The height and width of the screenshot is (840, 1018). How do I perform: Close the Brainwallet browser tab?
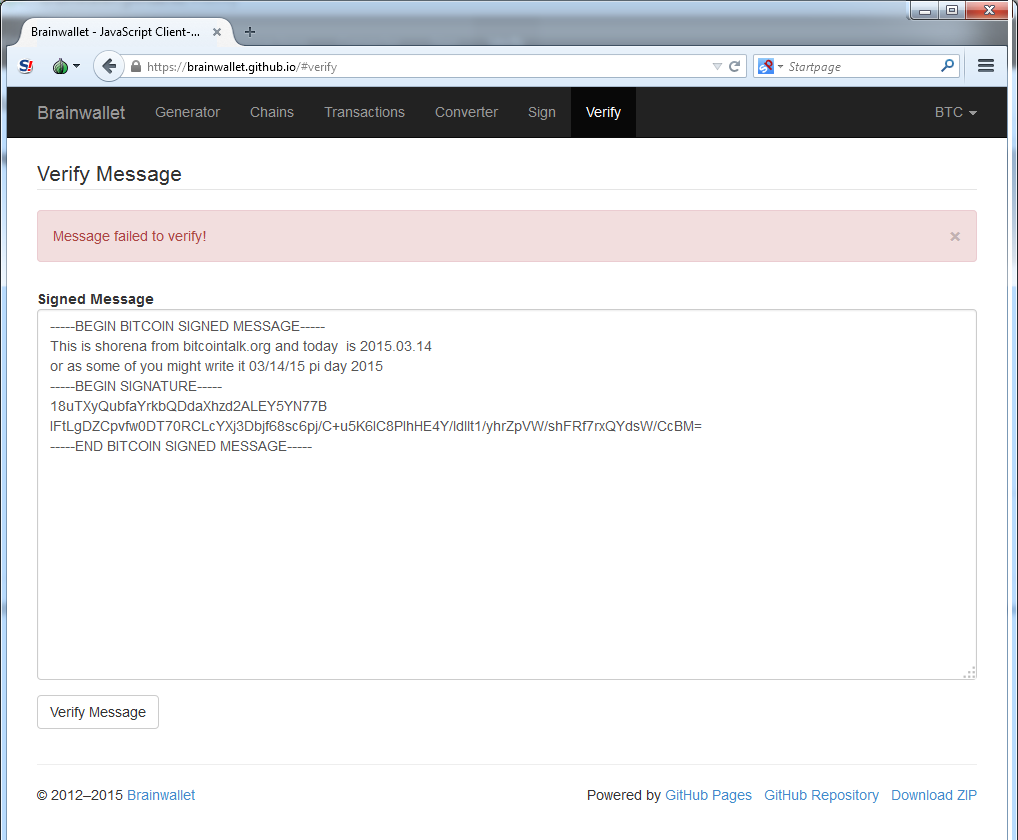coord(217,32)
